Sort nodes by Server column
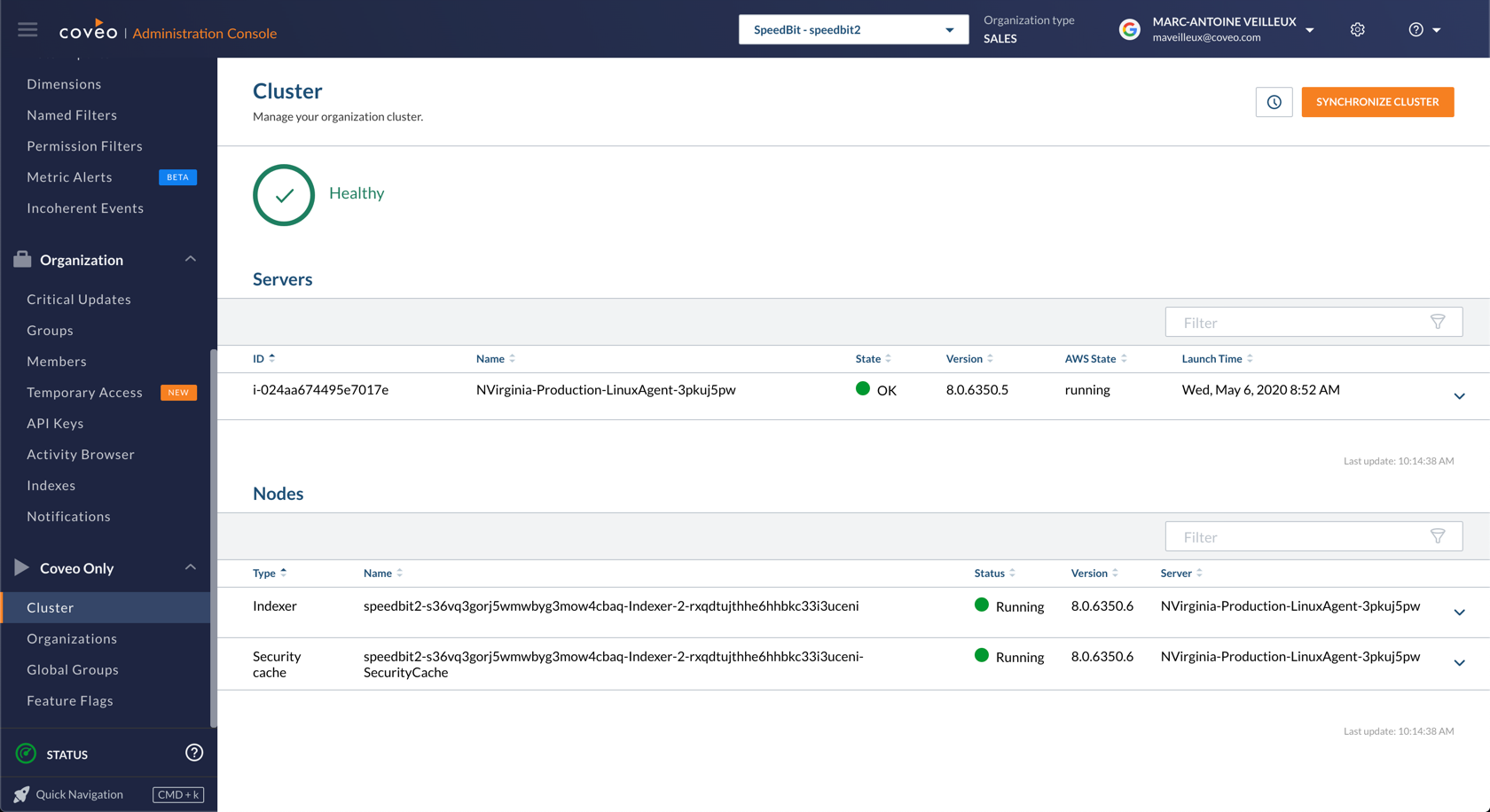This screenshot has width=1490, height=812. pyautogui.click(x=1181, y=573)
